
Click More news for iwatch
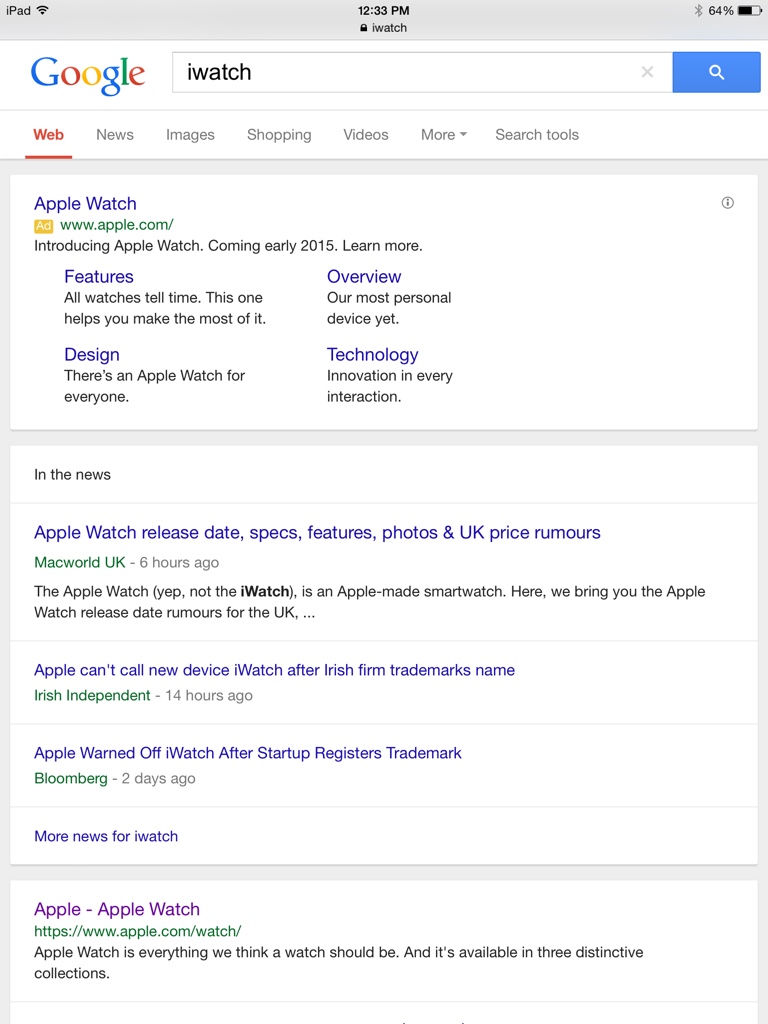(106, 836)
